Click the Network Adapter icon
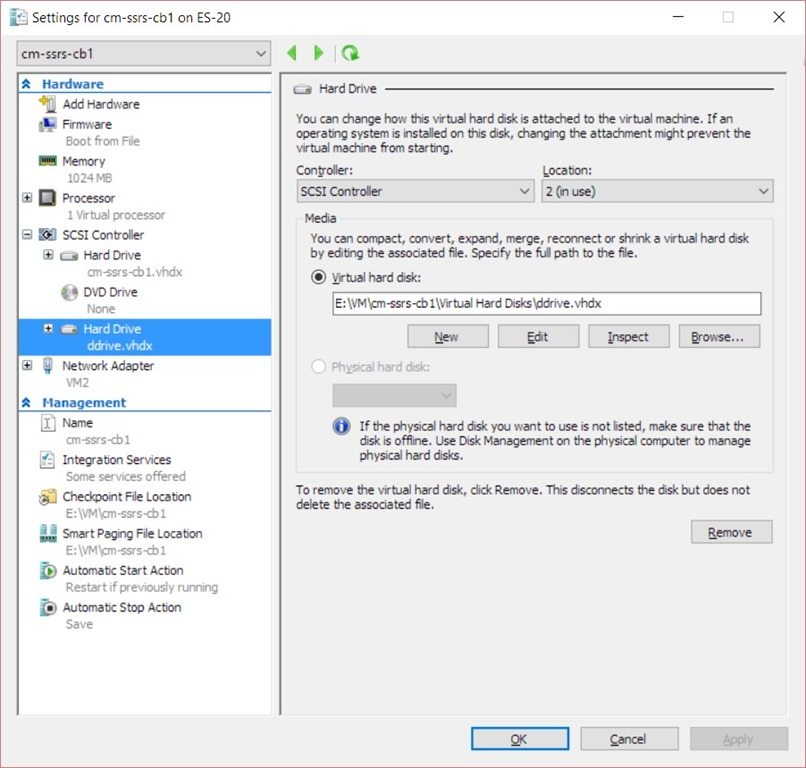This screenshot has width=806, height=768. 47,366
